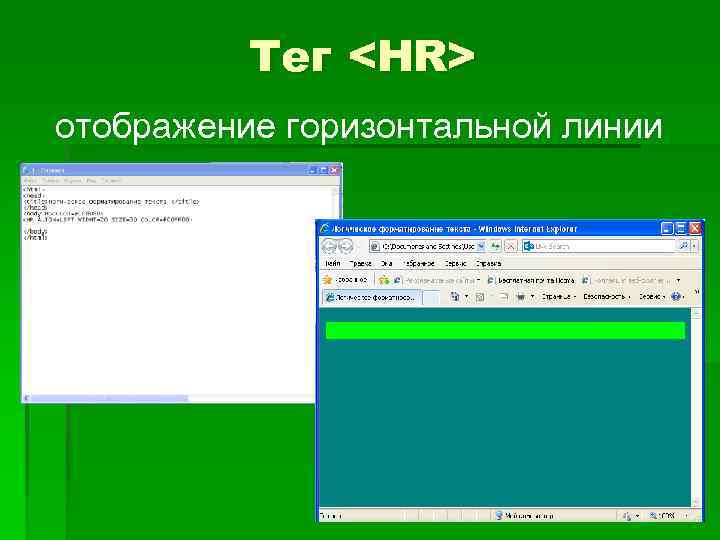Open zoom level dropdown in status bar

(x=686, y=516)
